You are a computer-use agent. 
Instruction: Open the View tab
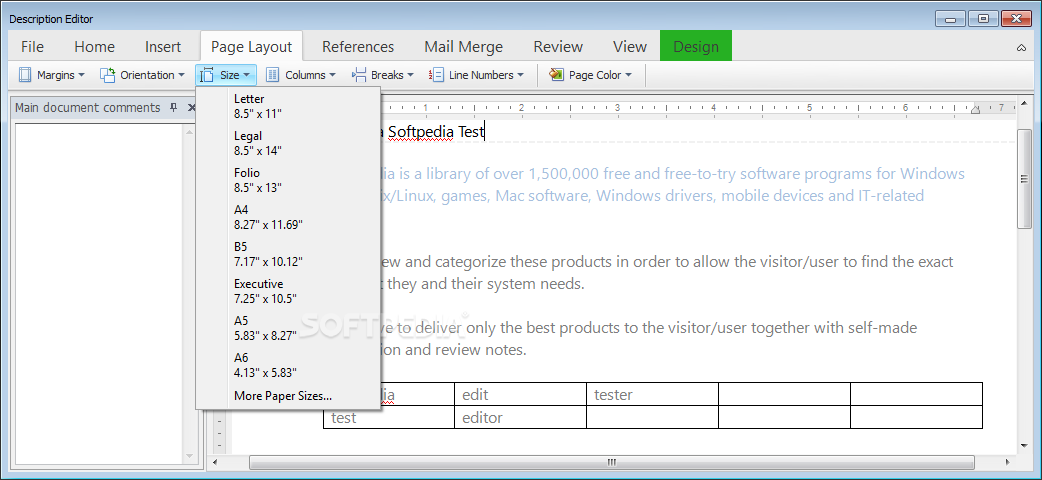pyautogui.click(x=630, y=47)
